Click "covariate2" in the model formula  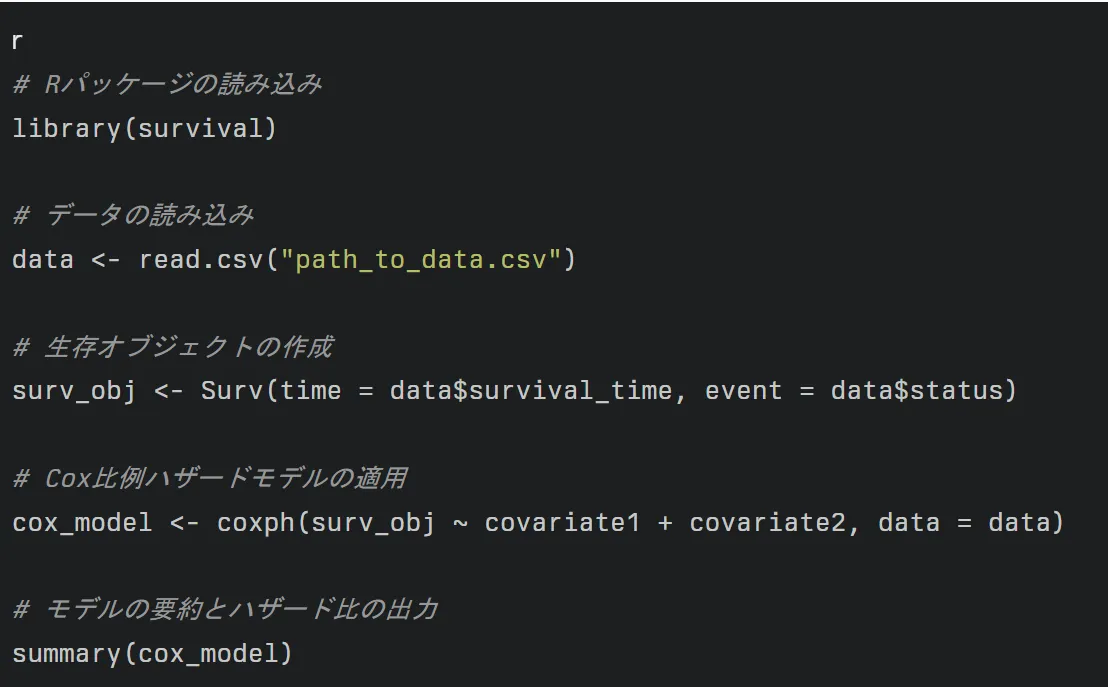point(767,522)
